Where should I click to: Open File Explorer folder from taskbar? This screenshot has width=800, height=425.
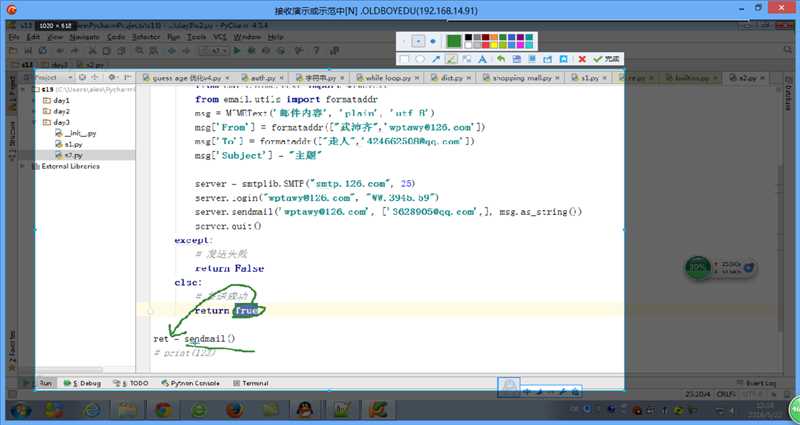128,410
